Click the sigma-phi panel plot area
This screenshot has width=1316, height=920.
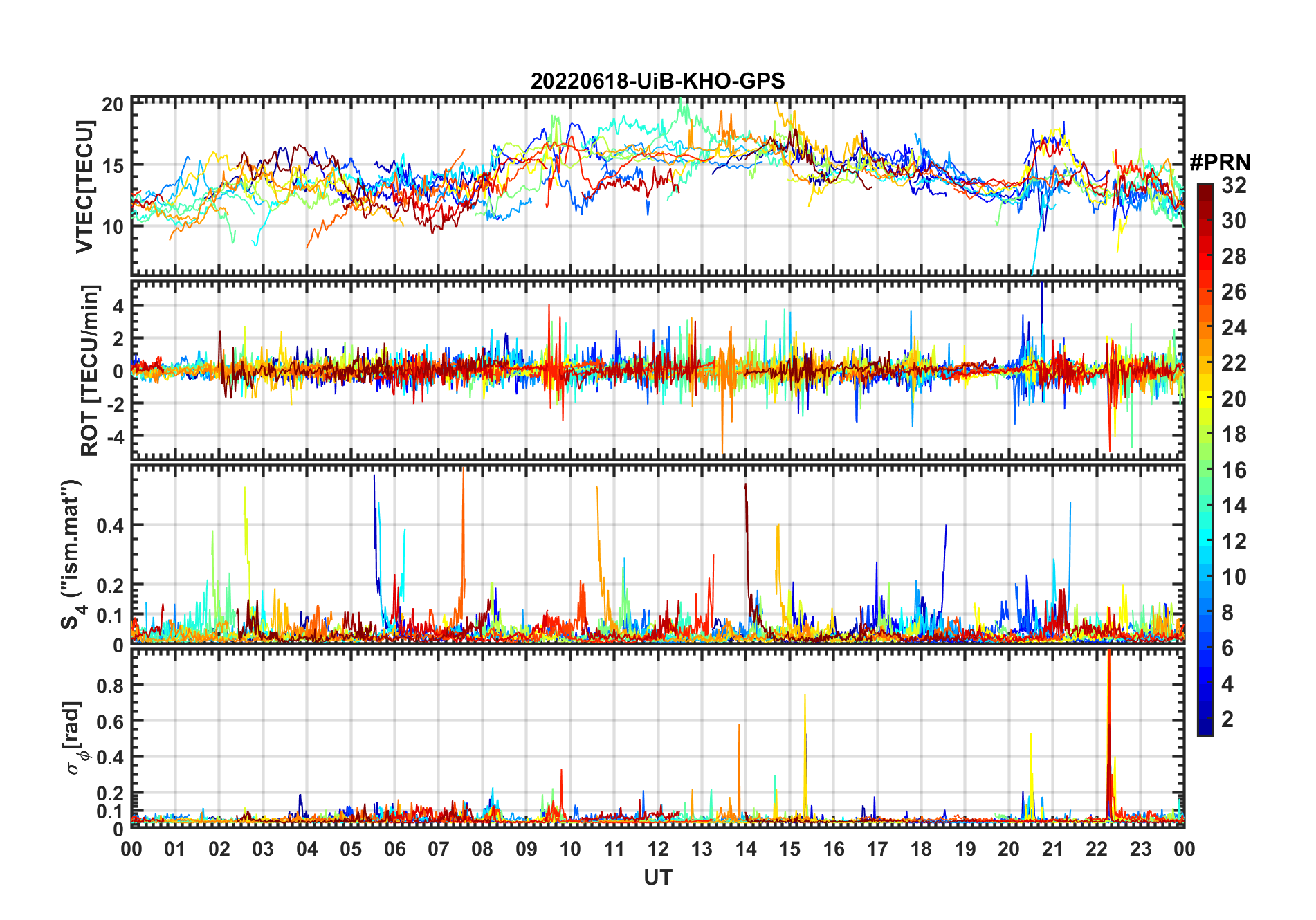(x=657, y=738)
